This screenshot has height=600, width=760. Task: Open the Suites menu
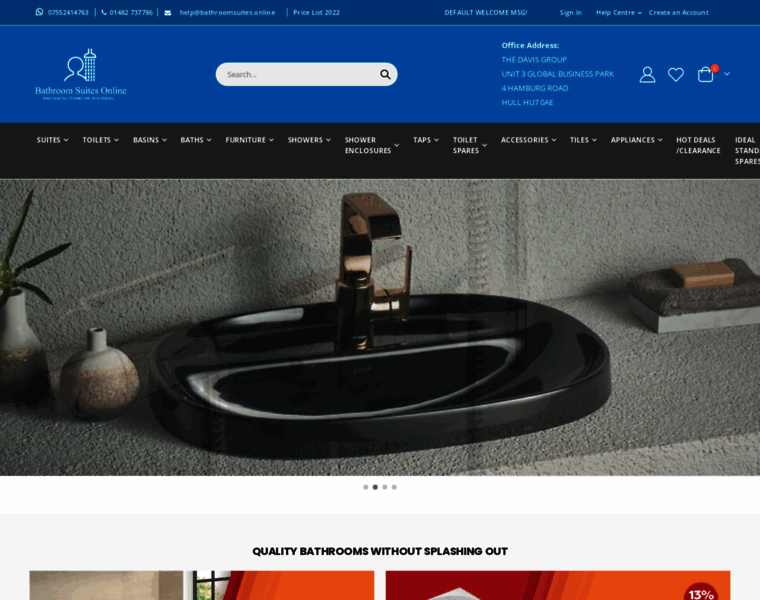pyautogui.click(x=52, y=140)
